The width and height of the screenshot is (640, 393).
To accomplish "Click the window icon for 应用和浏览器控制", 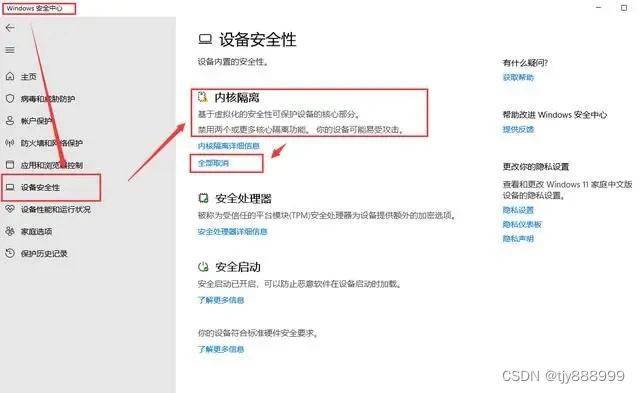I will pyautogui.click(x=10, y=165).
